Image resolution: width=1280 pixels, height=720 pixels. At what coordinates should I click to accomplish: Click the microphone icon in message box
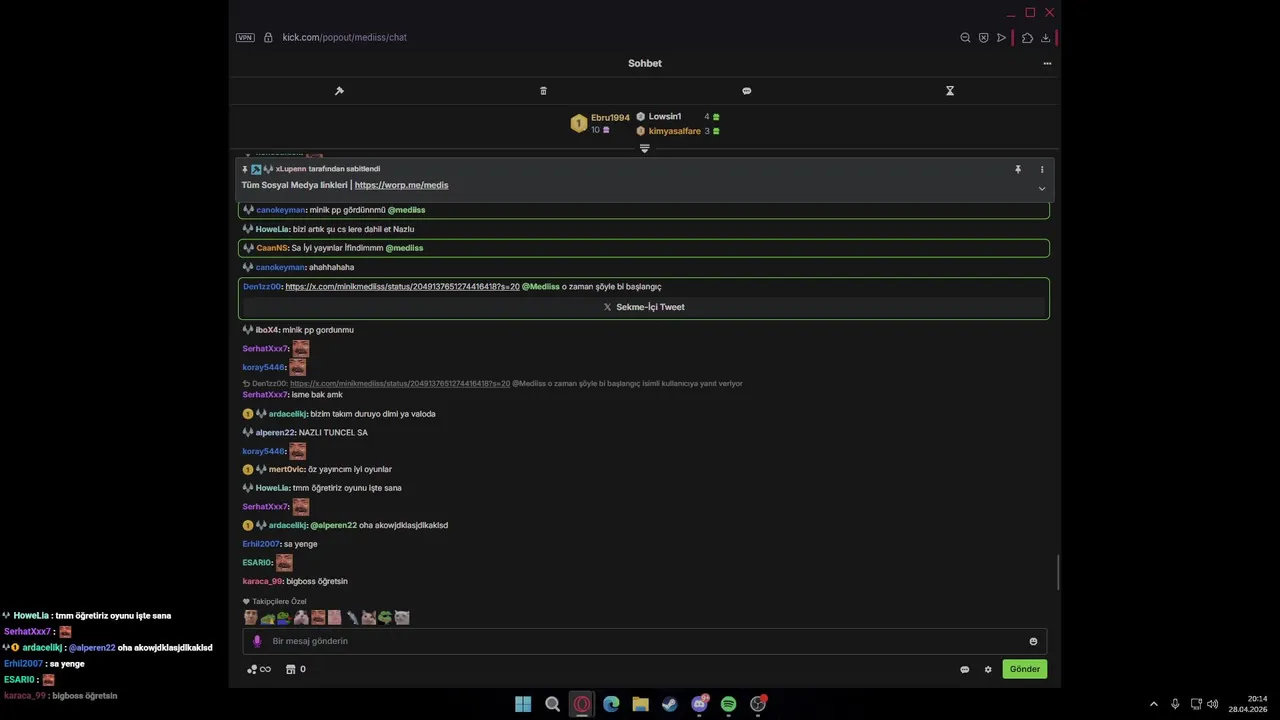[x=257, y=641]
